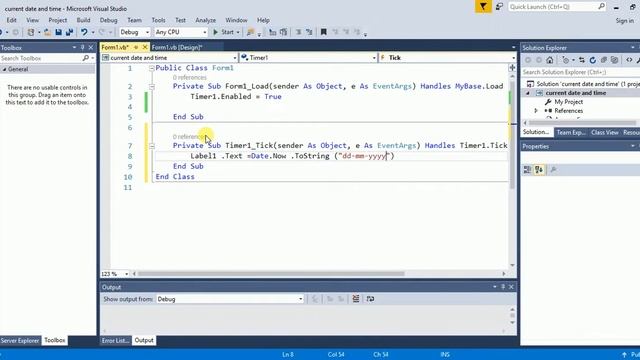Open the Tick event dropdown
Viewport: 640px width, 360px height.
[447, 58]
